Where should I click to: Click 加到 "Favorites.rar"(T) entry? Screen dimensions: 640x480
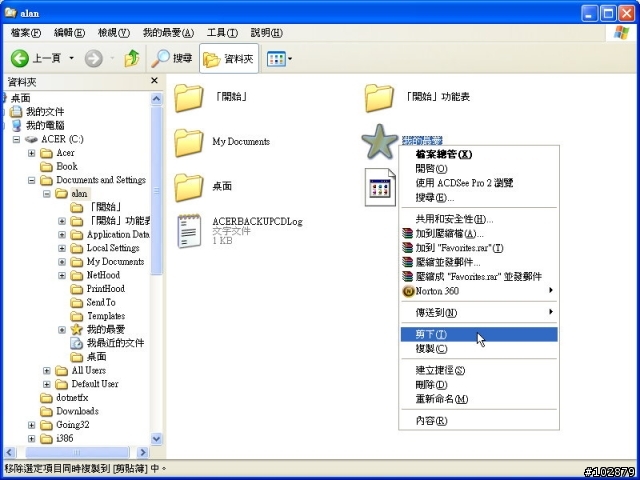[x=479, y=248]
